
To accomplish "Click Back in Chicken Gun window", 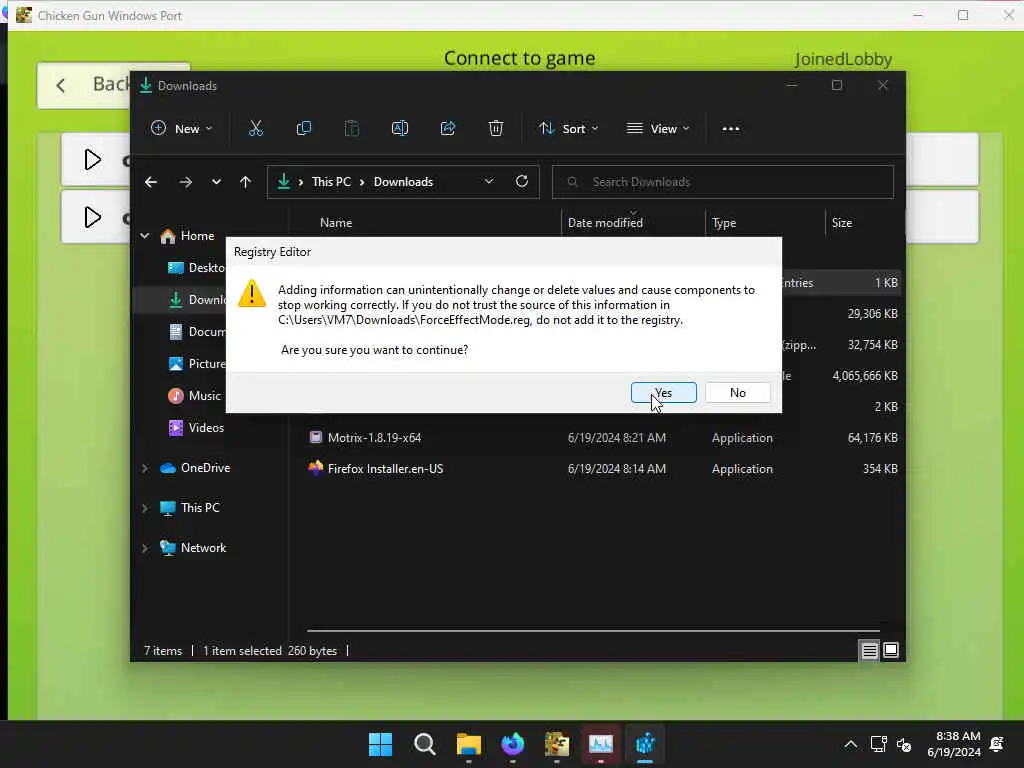I will (x=84, y=85).
